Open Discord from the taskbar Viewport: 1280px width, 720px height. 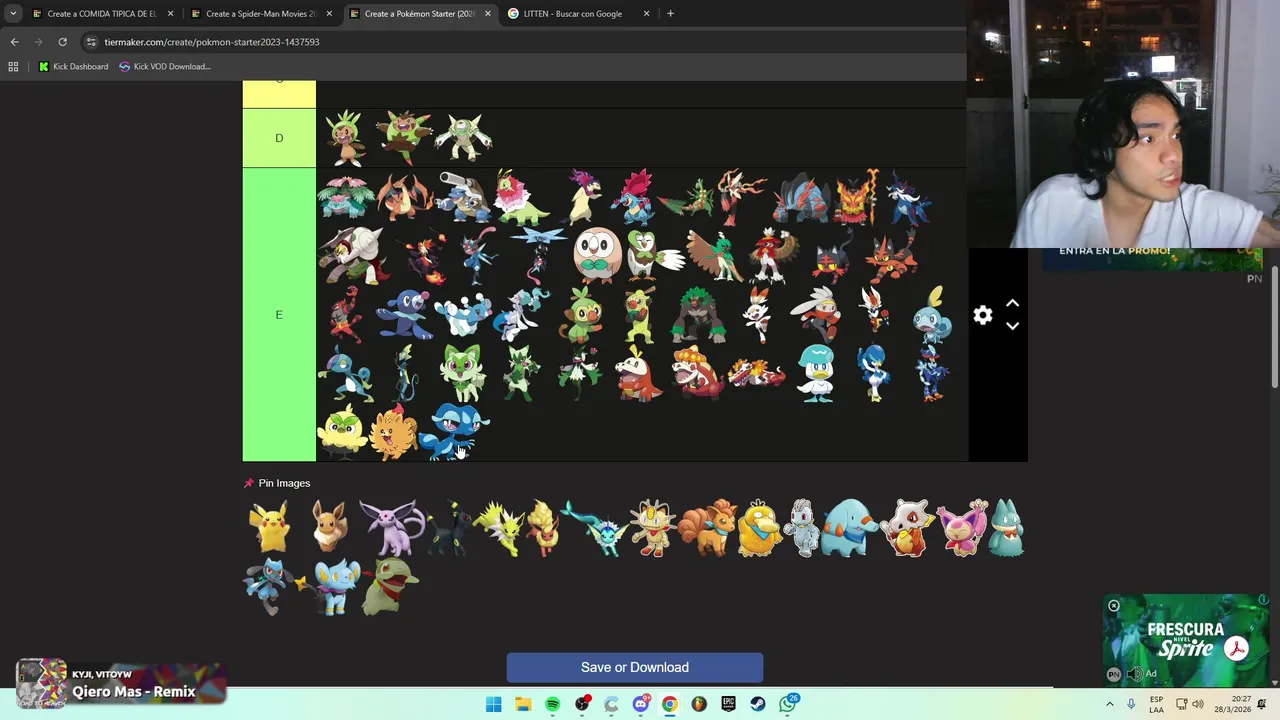point(641,704)
